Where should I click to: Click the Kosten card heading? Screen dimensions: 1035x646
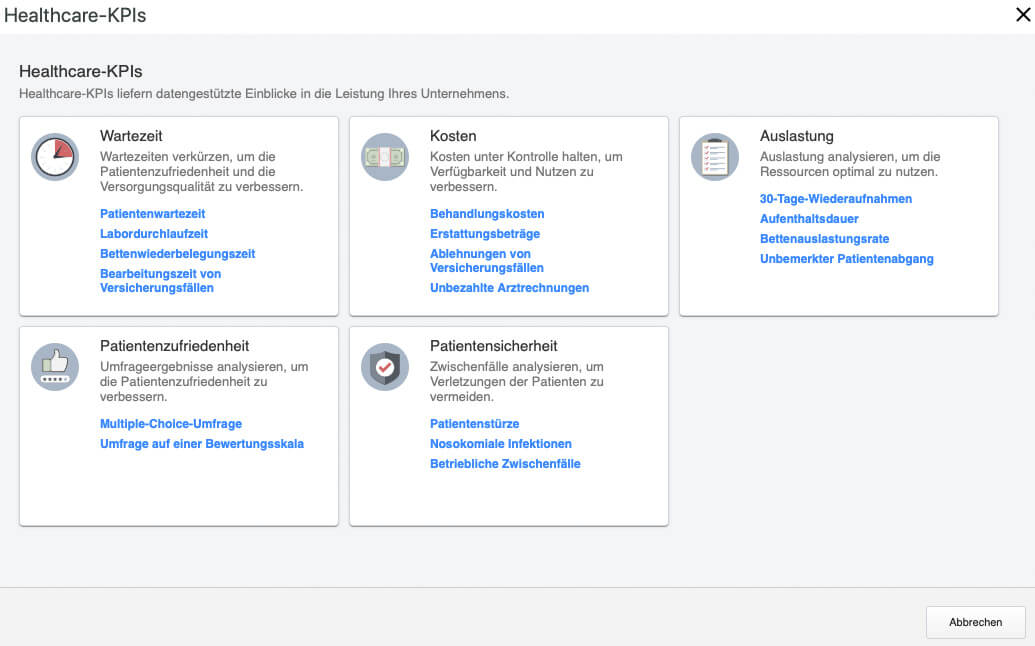pyautogui.click(x=453, y=136)
